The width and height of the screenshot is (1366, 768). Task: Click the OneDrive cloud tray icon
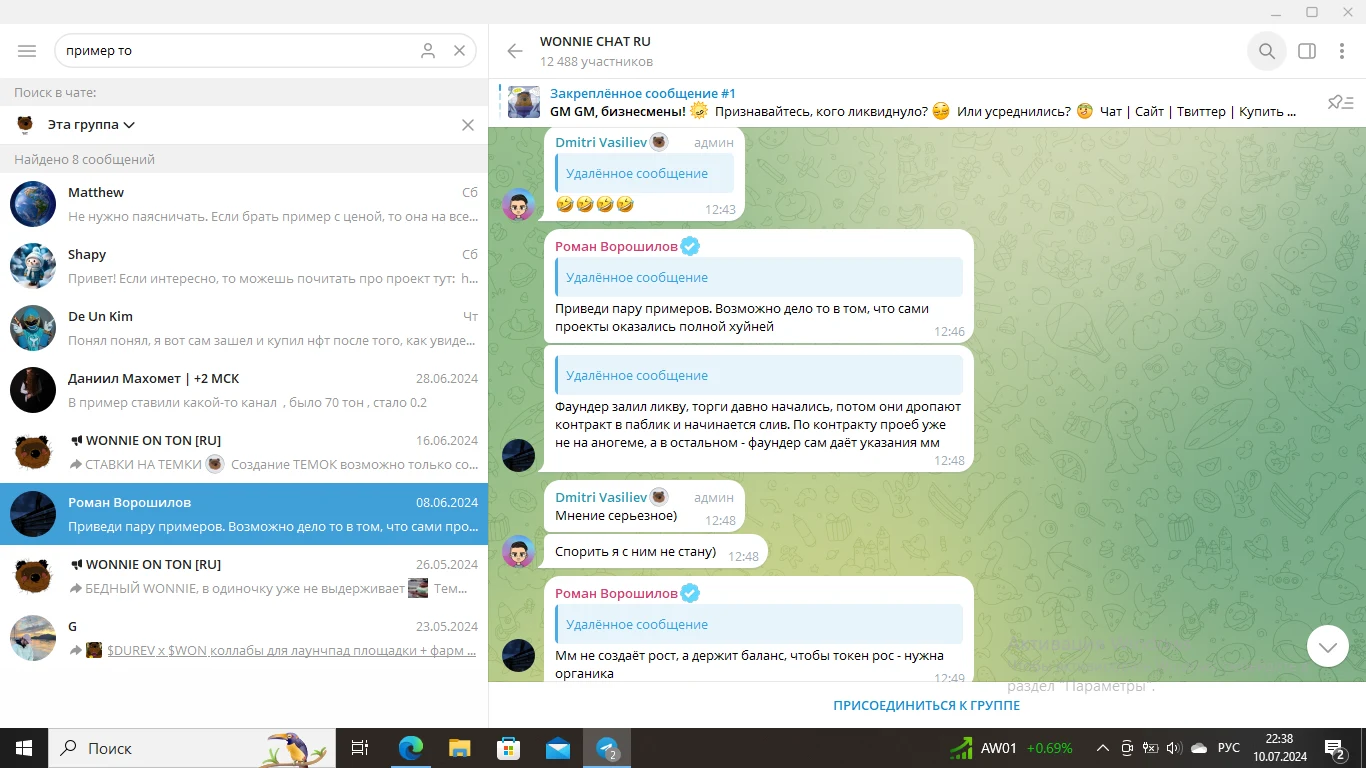tap(1198, 748)
